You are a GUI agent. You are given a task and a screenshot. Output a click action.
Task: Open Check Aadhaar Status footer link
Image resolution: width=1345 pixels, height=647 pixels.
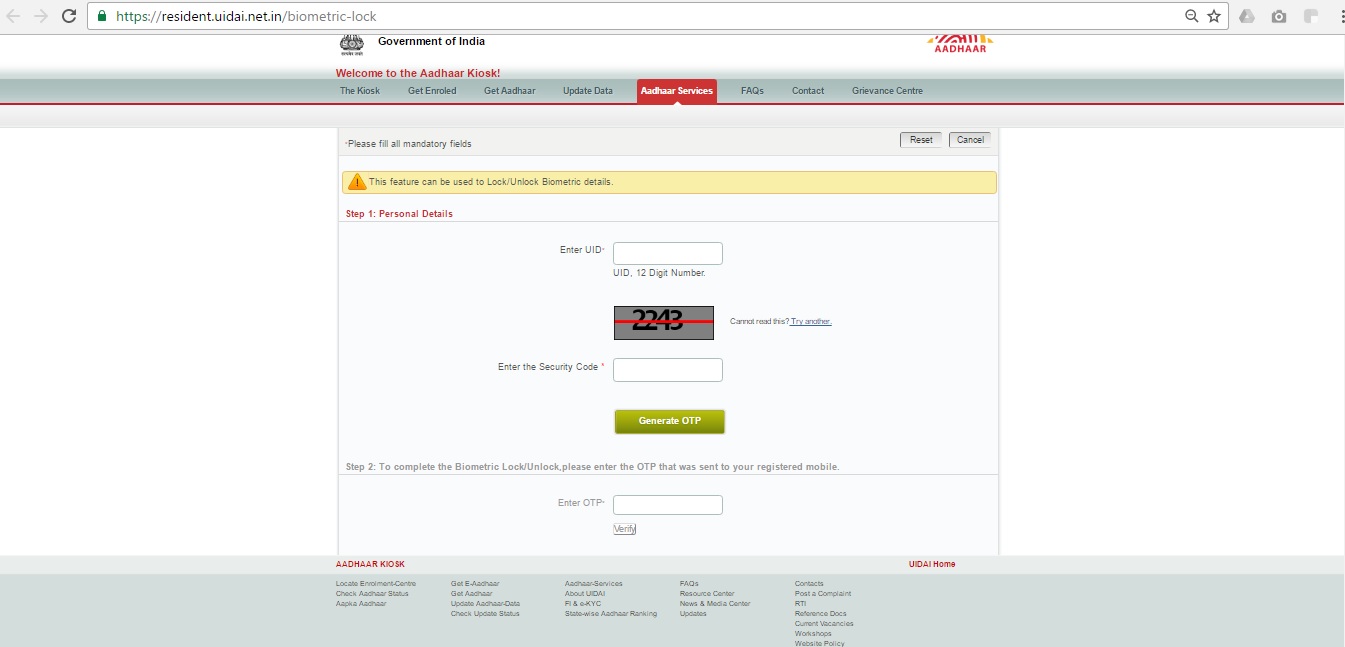[x=372, y=593]
